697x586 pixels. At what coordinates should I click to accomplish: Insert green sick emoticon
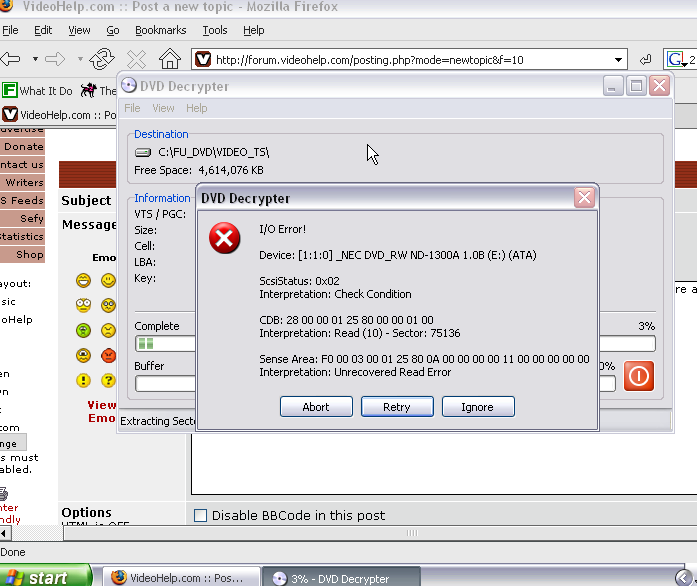point(83,330)
